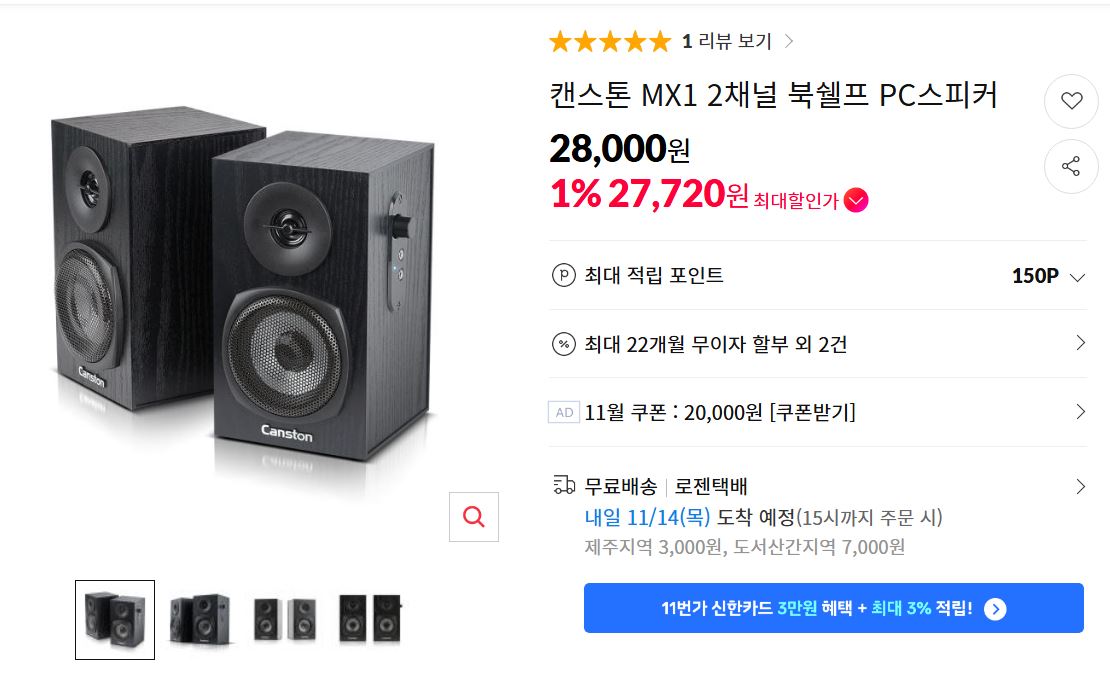Click the Shinhan card benefit banner

[x=833, y=608]
